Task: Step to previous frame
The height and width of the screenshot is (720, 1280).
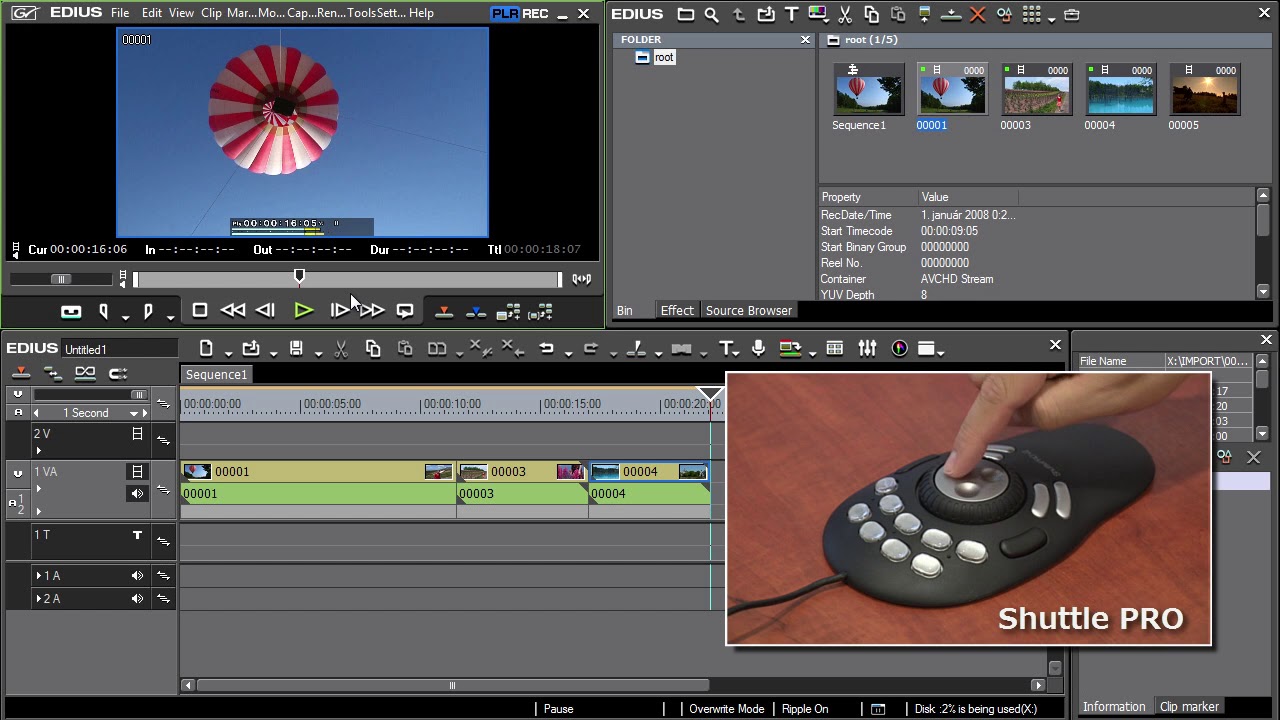Action: (266, 311)
